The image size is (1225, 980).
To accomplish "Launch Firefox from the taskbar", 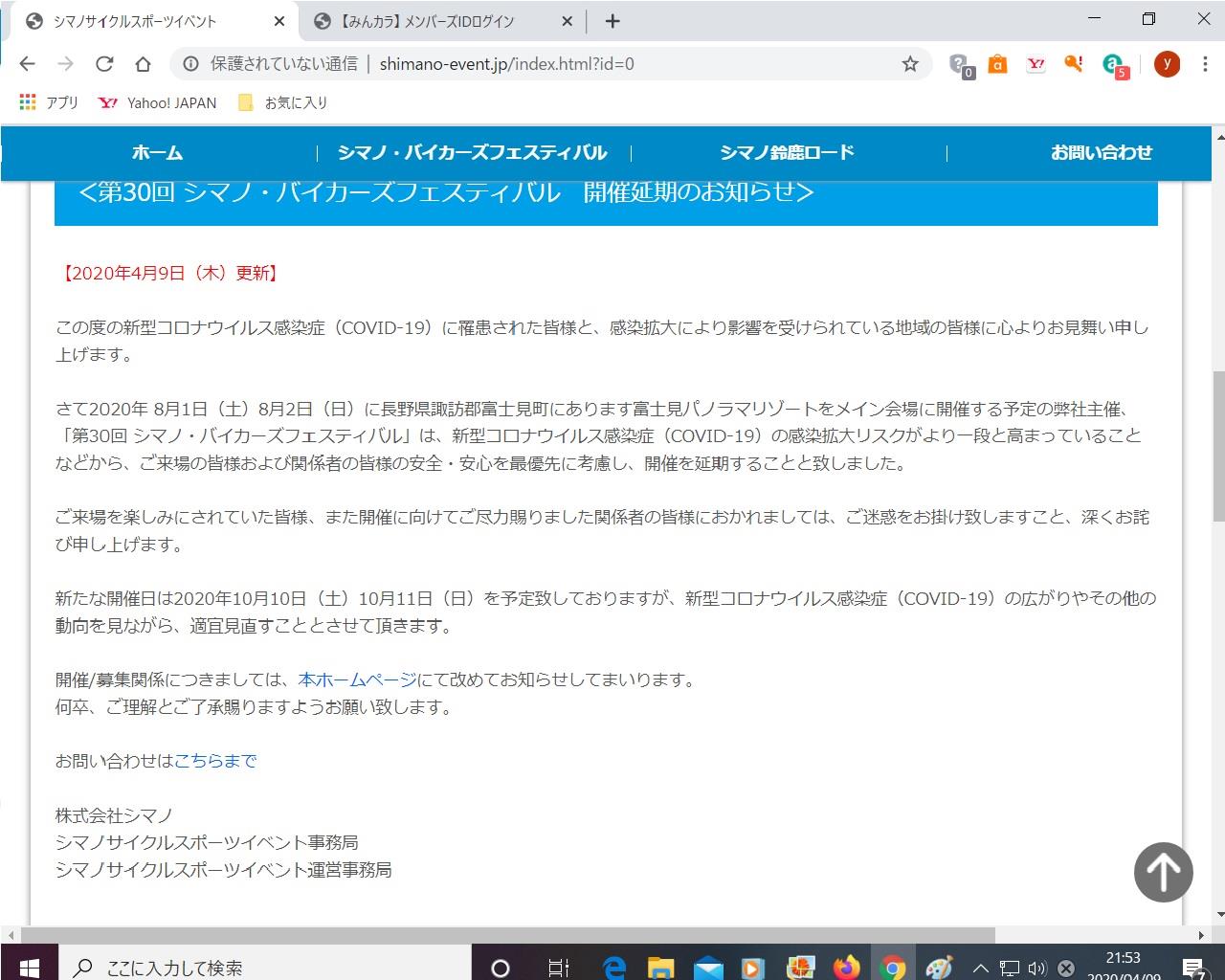I will click(x=847, y=968).
